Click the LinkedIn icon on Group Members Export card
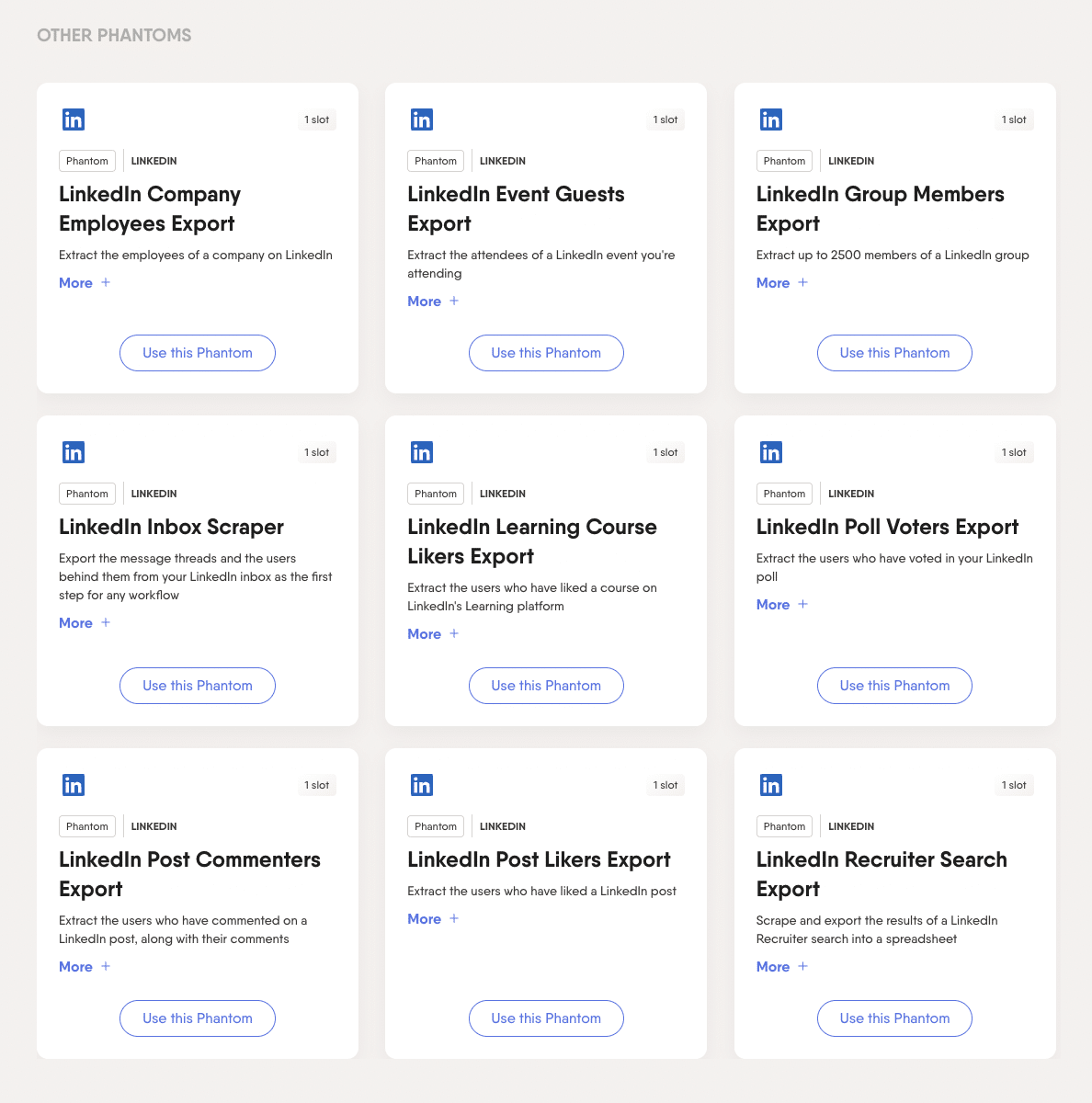1092x1103 pixels. [770, 119]
